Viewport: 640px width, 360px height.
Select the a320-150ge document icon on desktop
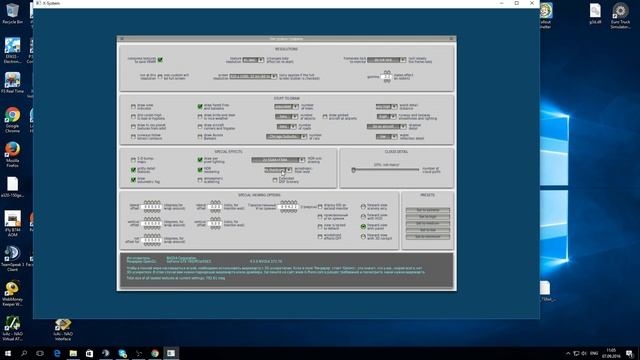(12, 187)
